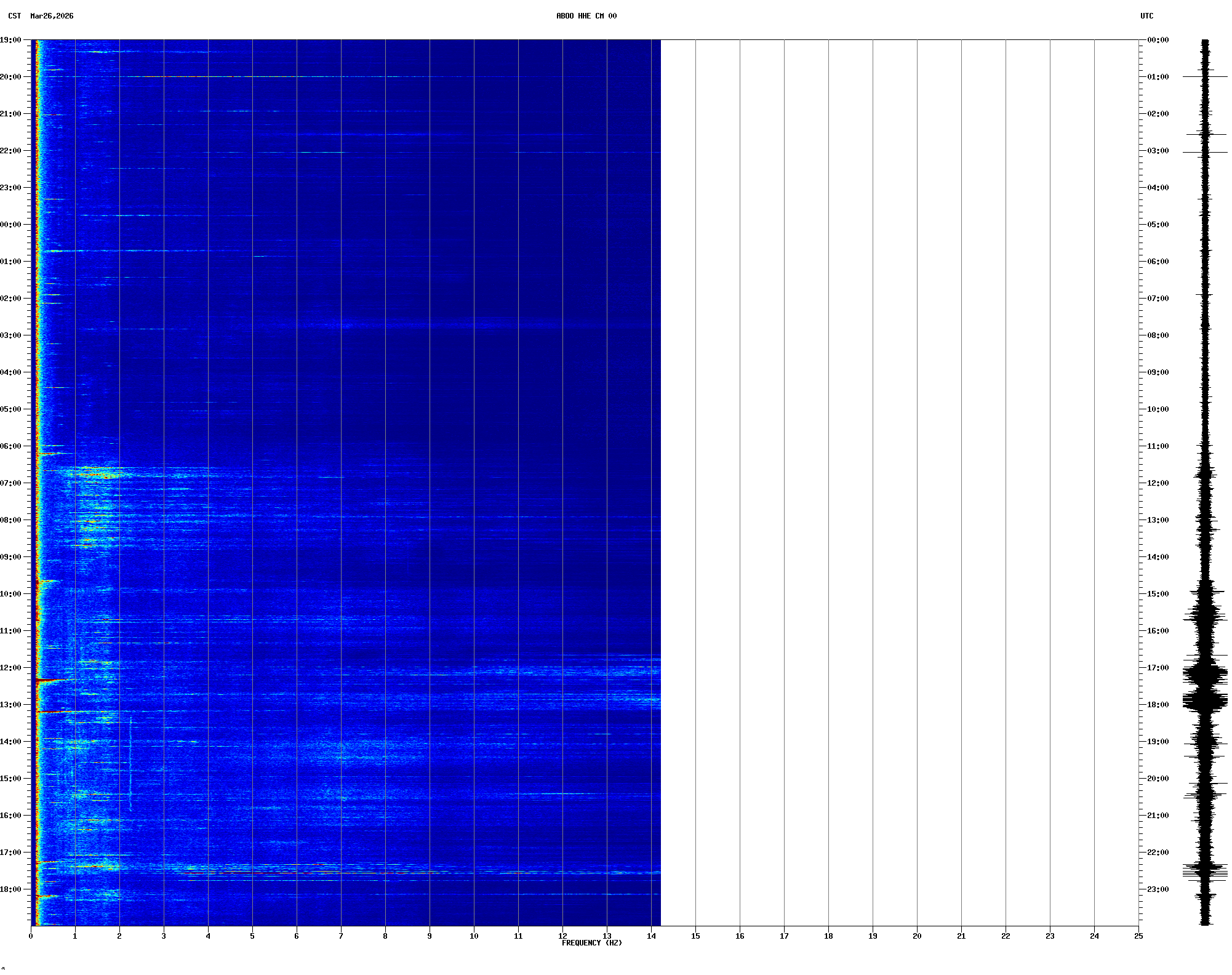Click the 19:00 CST time tick label

(x=10, y=40)
